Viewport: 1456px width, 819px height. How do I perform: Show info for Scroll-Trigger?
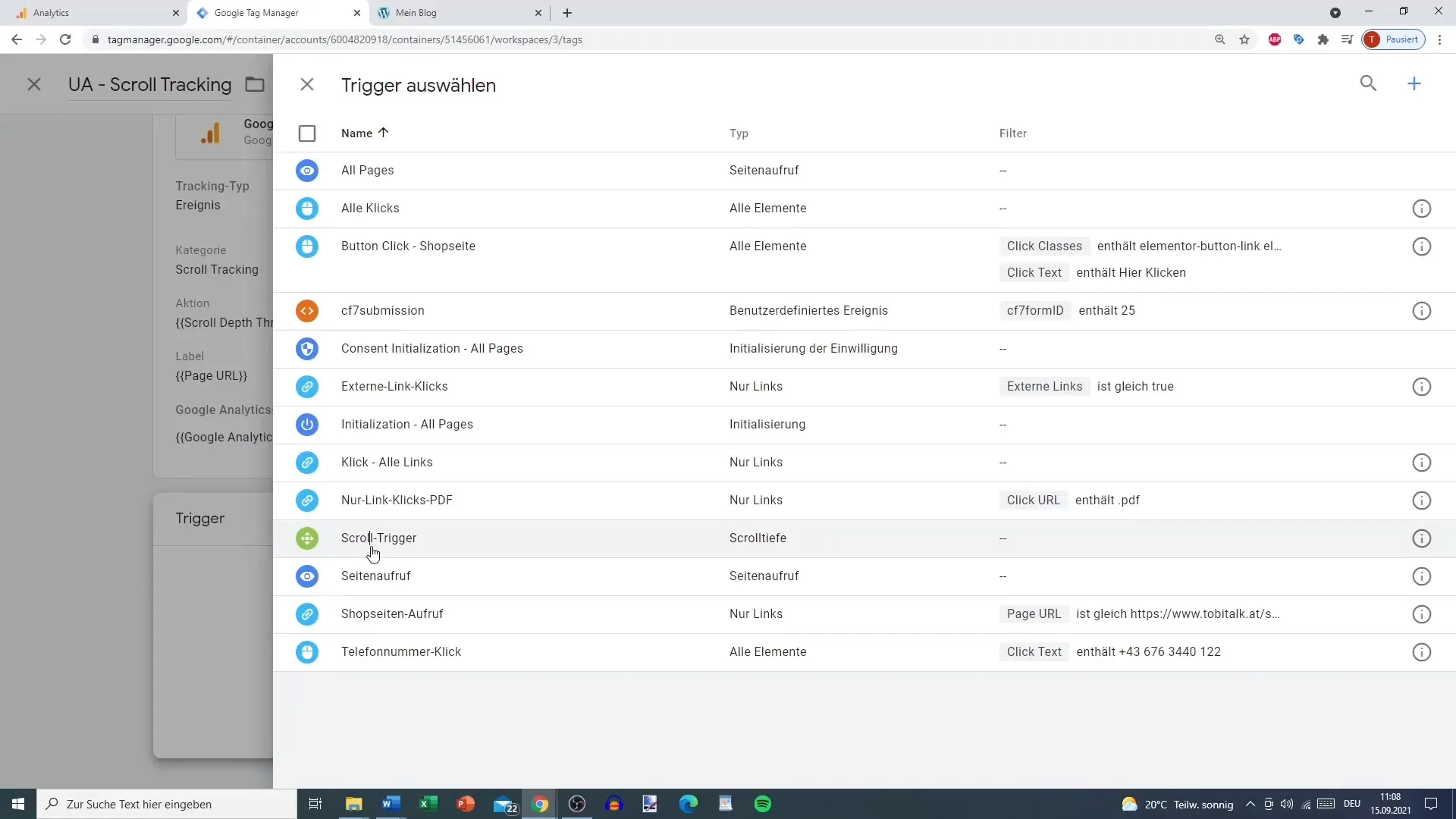click(1422, 538)
